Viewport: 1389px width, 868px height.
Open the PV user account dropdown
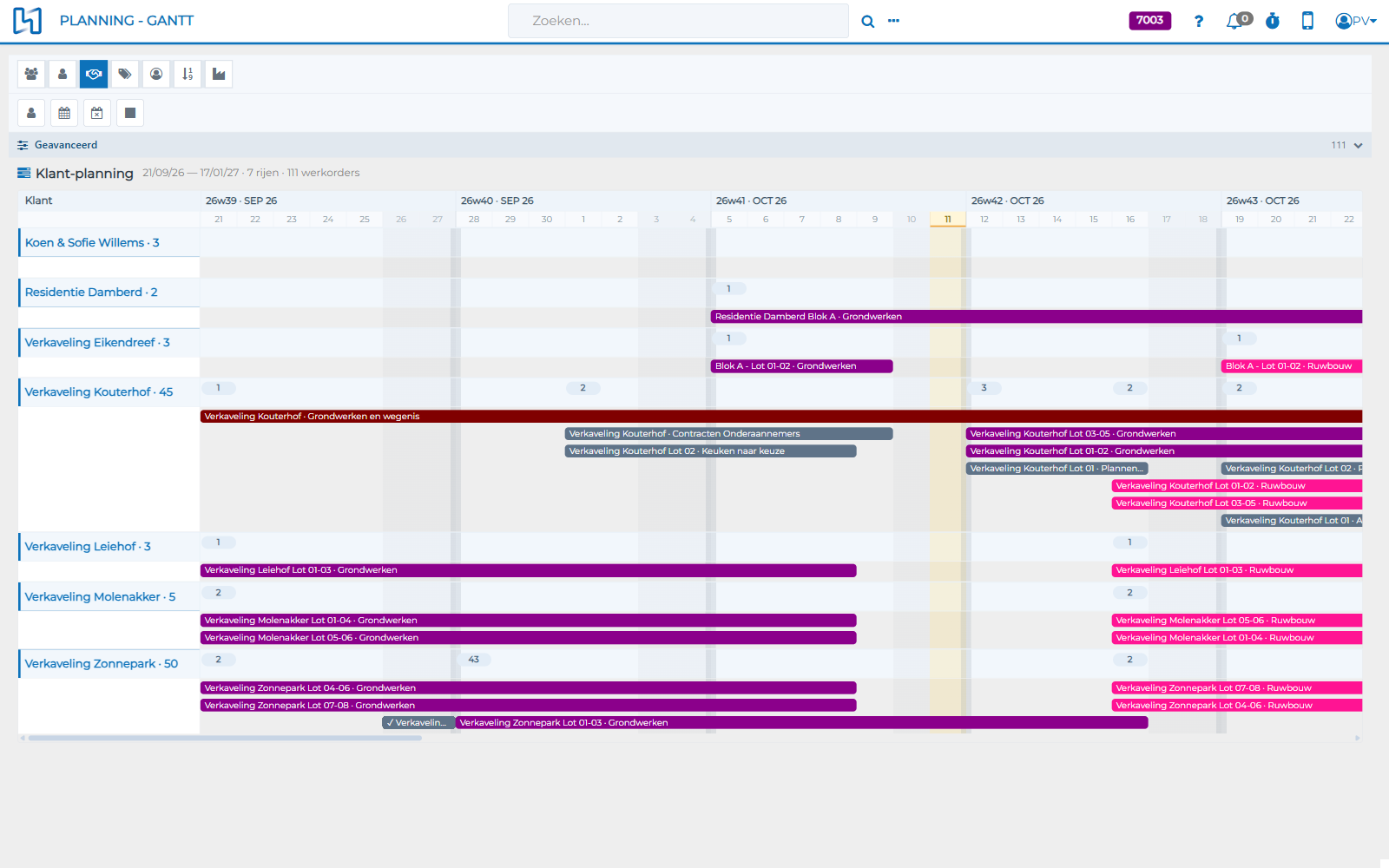1356,21
